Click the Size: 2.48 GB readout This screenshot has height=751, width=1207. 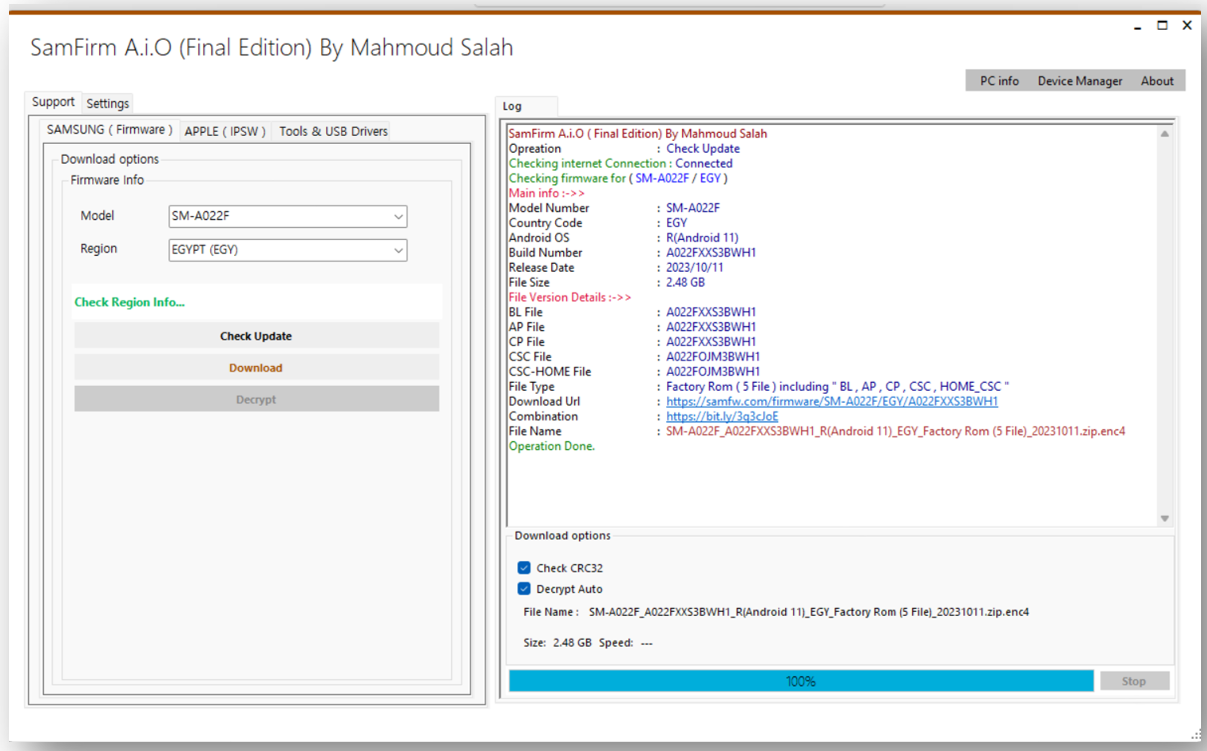coord(557,643)
